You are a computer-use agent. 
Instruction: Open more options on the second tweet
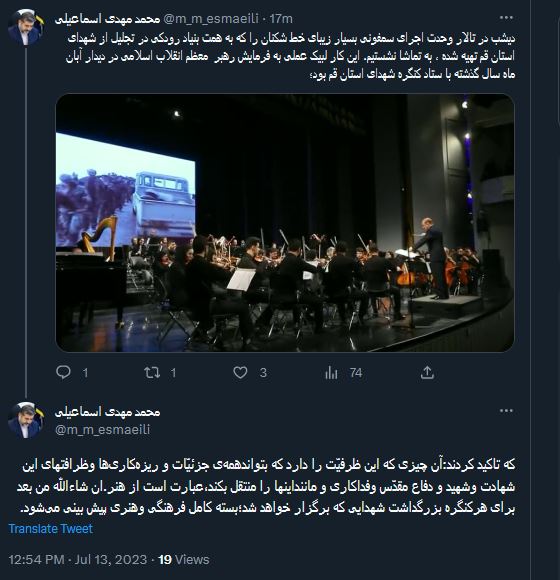pyautogui.click(x=506, y=411)
